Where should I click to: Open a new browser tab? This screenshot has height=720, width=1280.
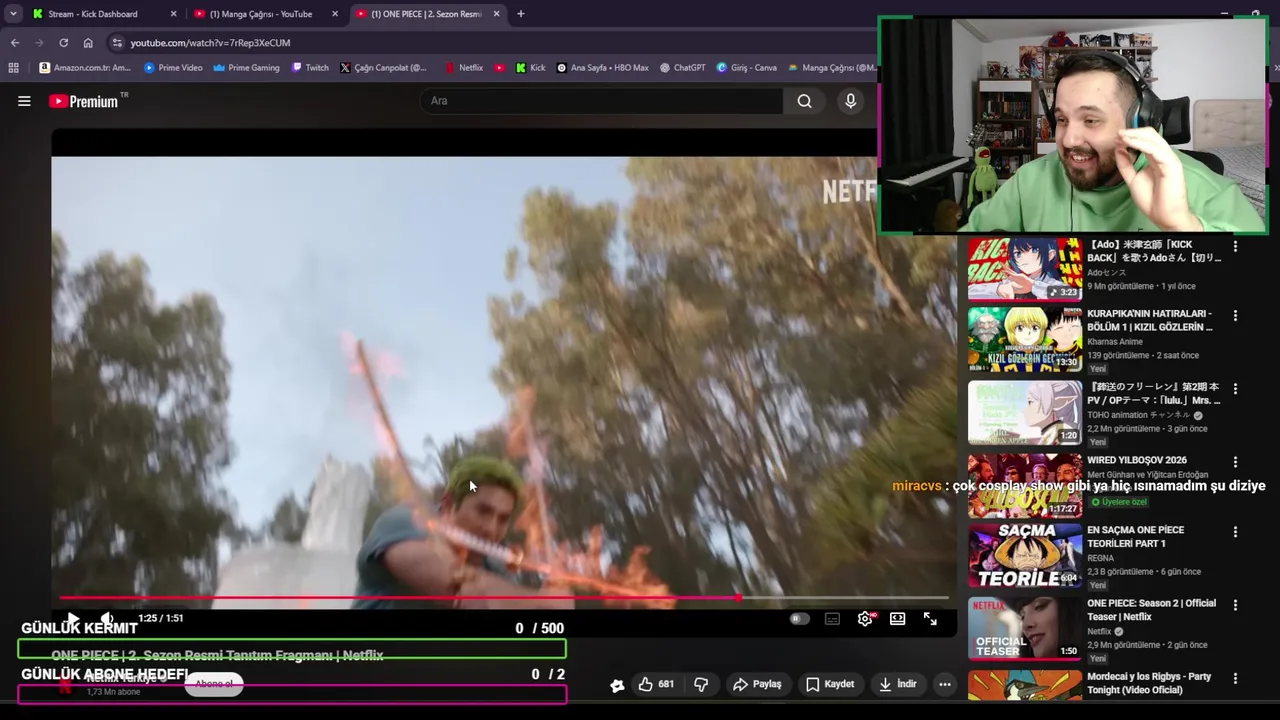[x=520, y=14]
